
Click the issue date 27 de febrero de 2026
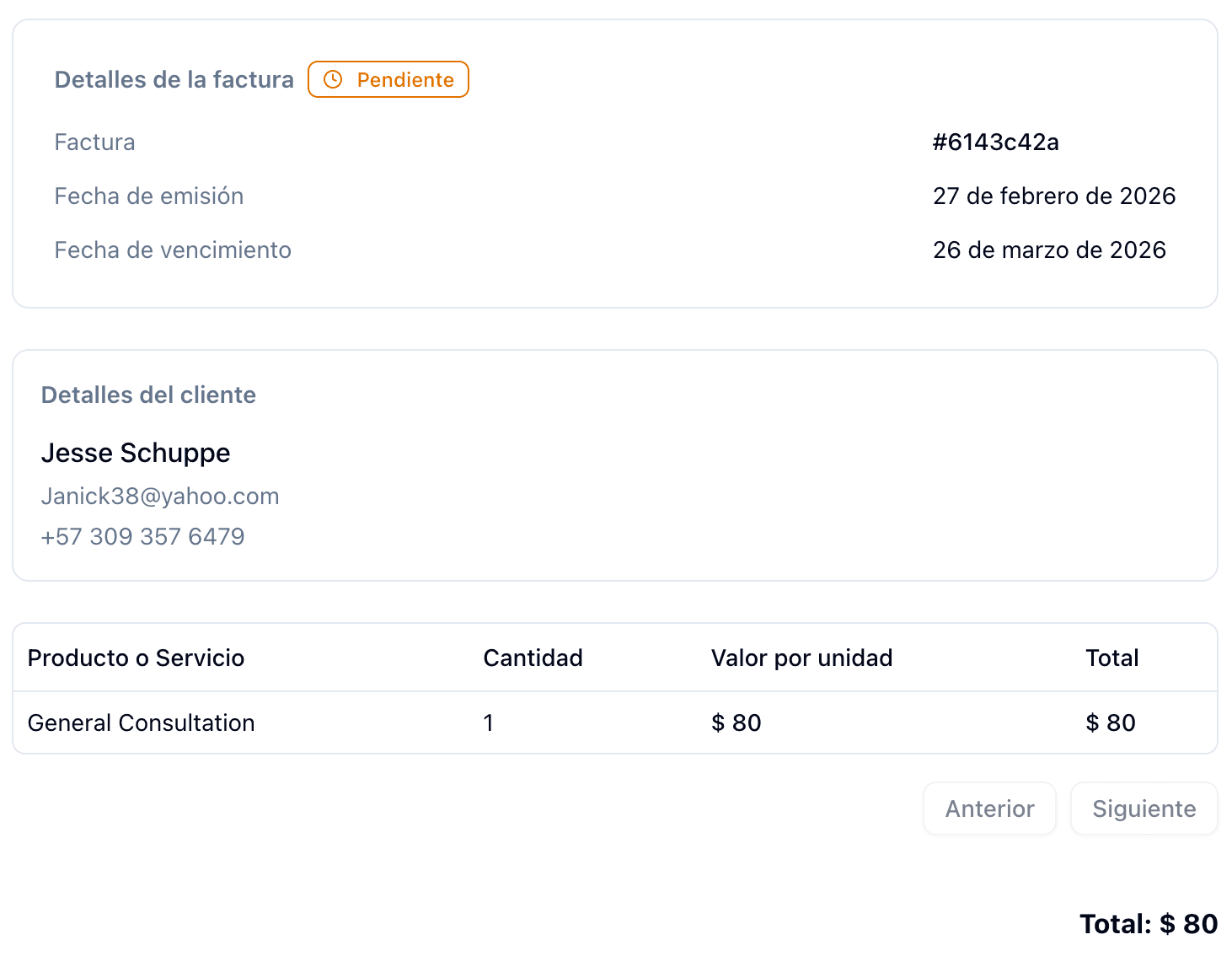(x=1053, y=196)
